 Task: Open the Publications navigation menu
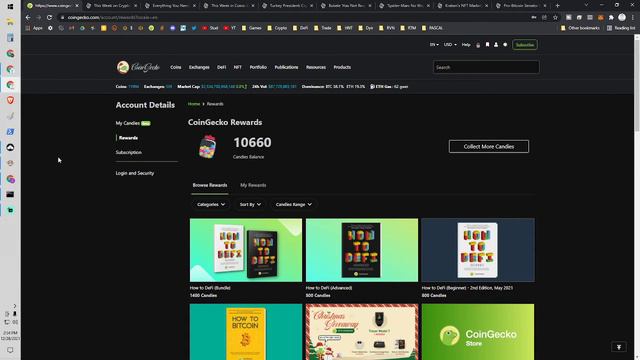pos(286,67)
